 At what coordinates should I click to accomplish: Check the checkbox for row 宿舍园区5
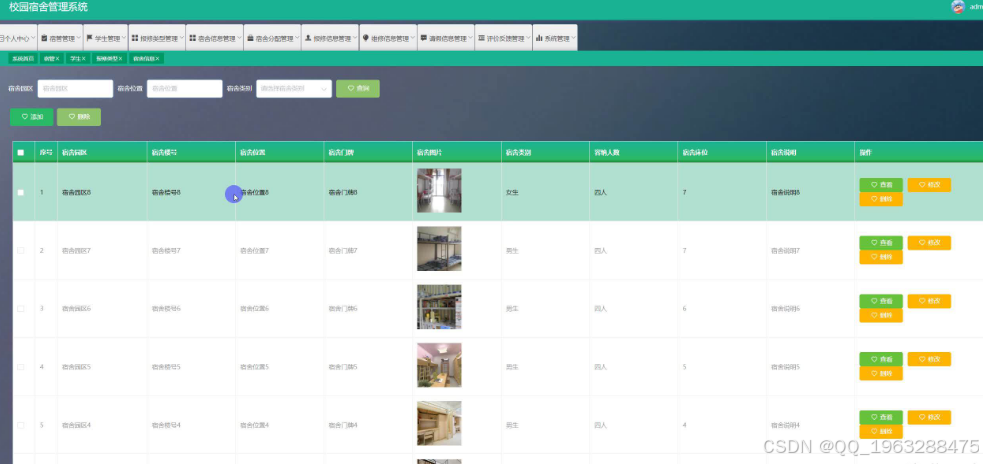[21, 367]
